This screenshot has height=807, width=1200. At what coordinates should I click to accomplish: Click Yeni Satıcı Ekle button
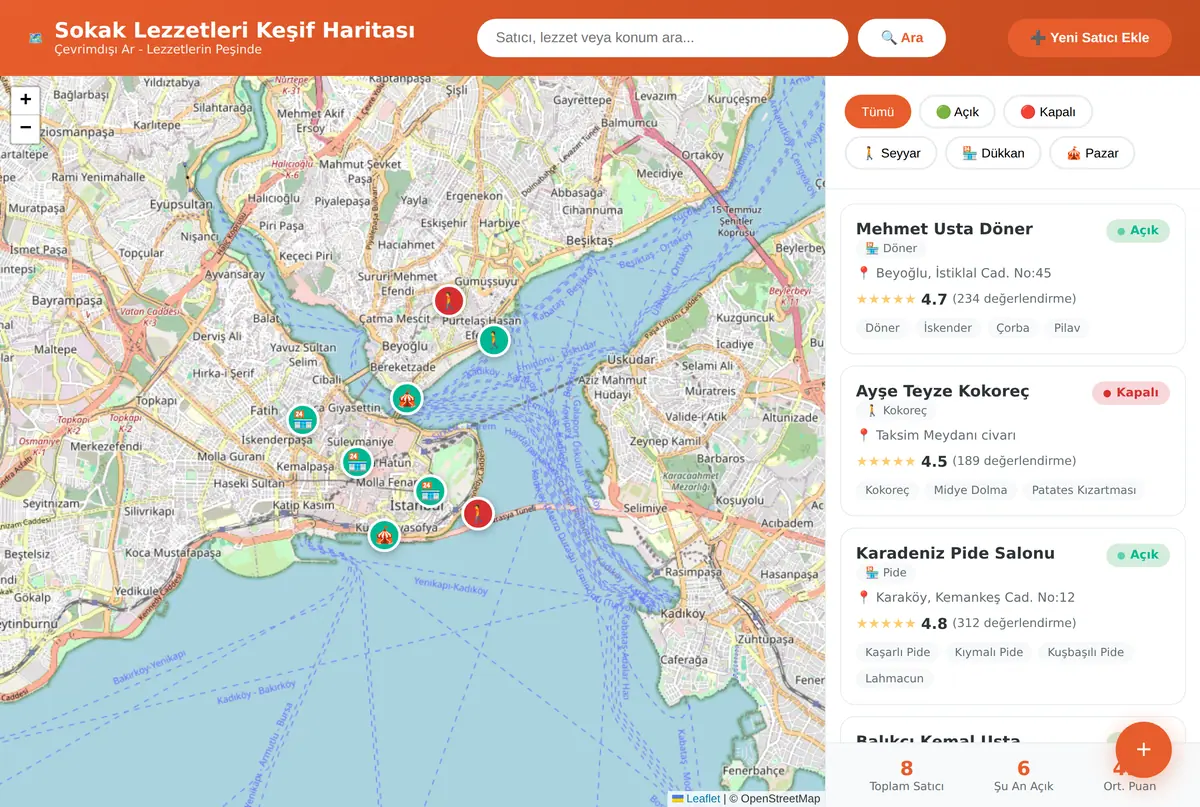(1089, 38)
